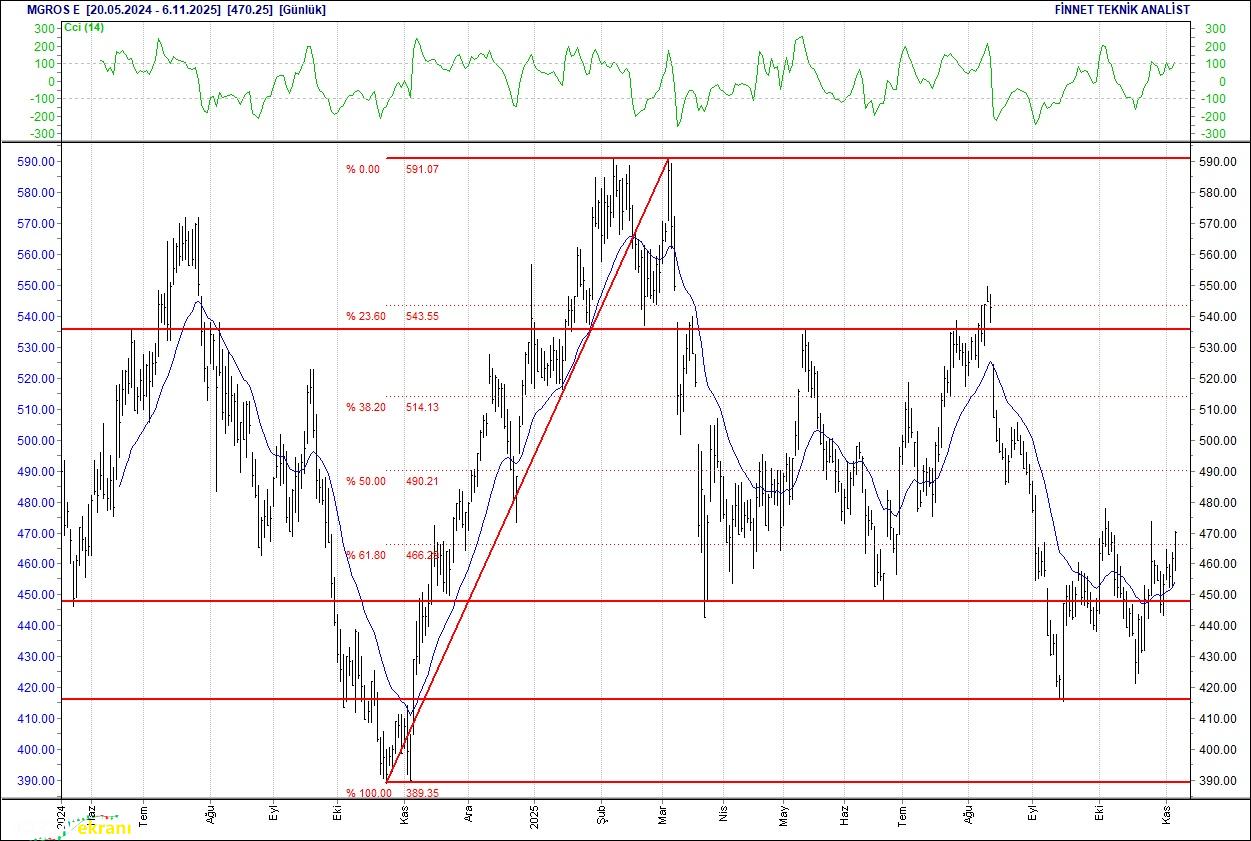The width and height of the screenshot is (1251, 841).
Task: Select the Fibonacci % 0.00 level label
Action: 363,170
